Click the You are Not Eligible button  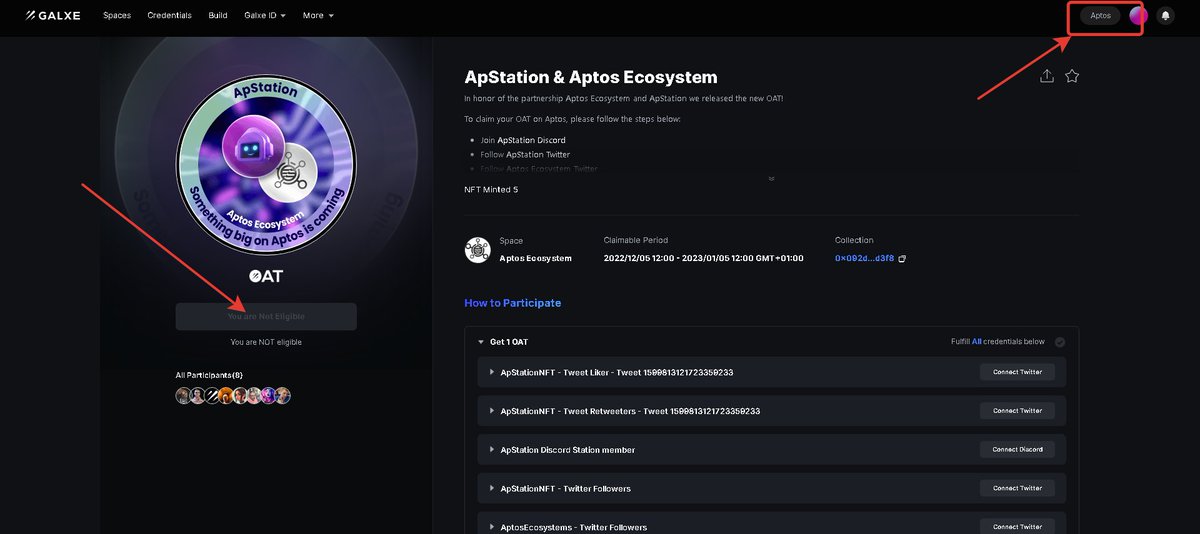266,316
